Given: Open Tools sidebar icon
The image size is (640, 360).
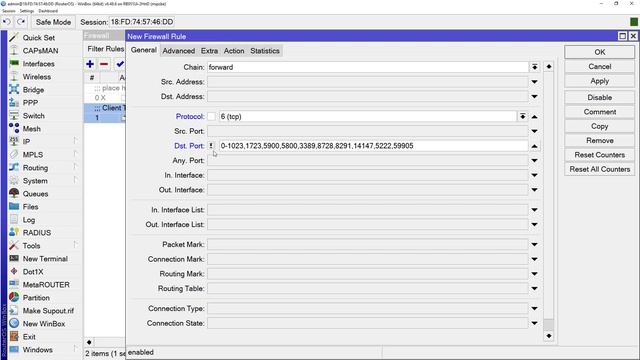Looking at the screenshot, I should point(14,246).
